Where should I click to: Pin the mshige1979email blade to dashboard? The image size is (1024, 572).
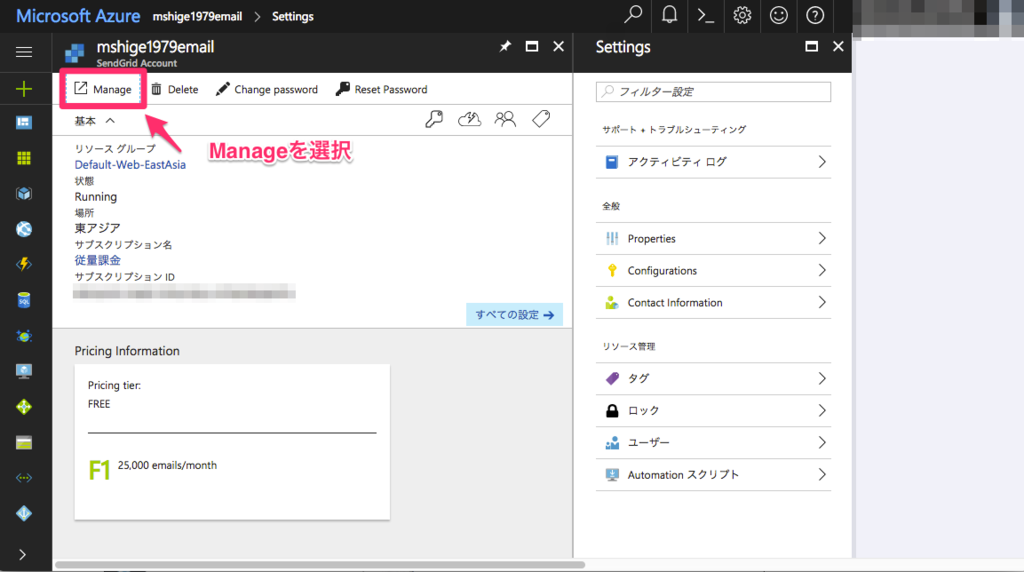coord(505,46)
